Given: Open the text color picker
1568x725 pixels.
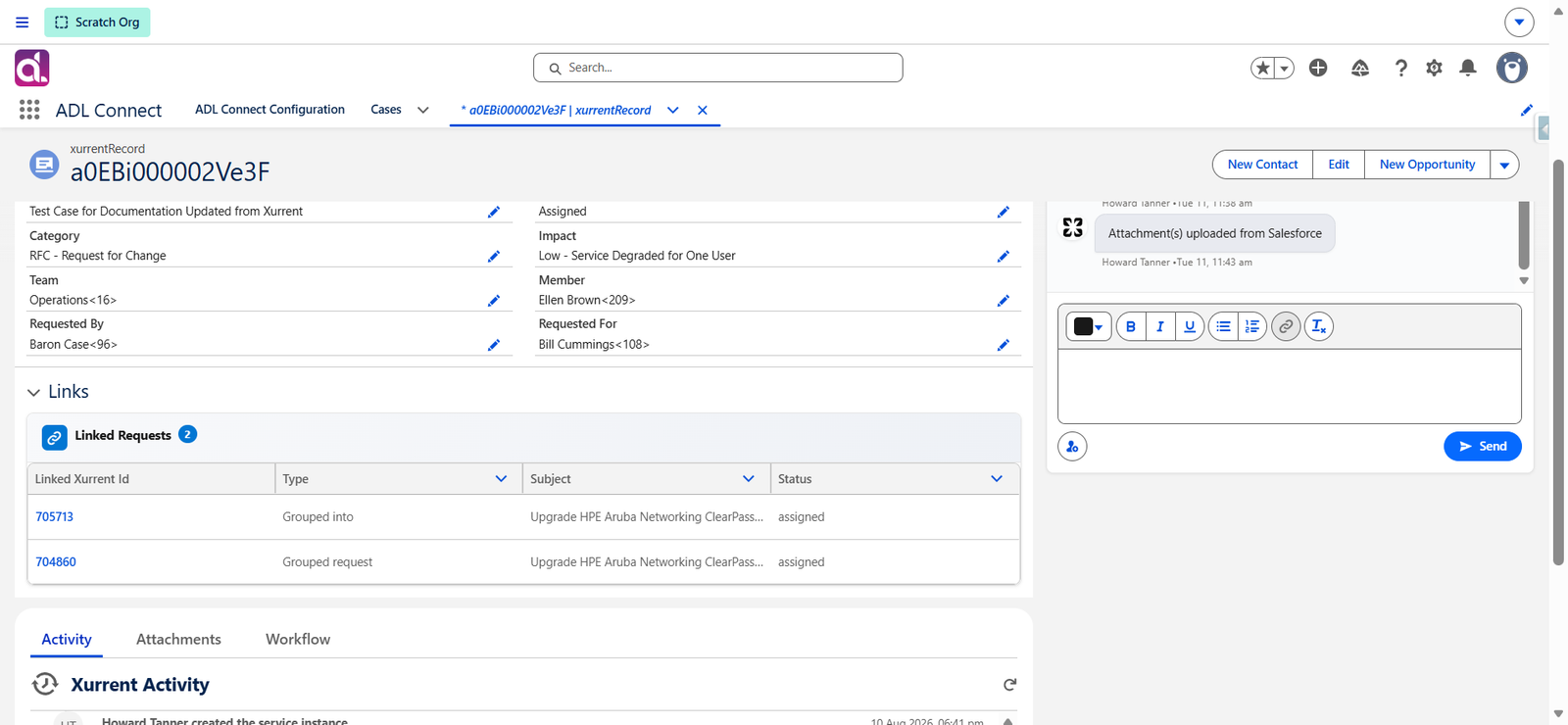Looking at the screenshot, I should (x=1089, y=326).
